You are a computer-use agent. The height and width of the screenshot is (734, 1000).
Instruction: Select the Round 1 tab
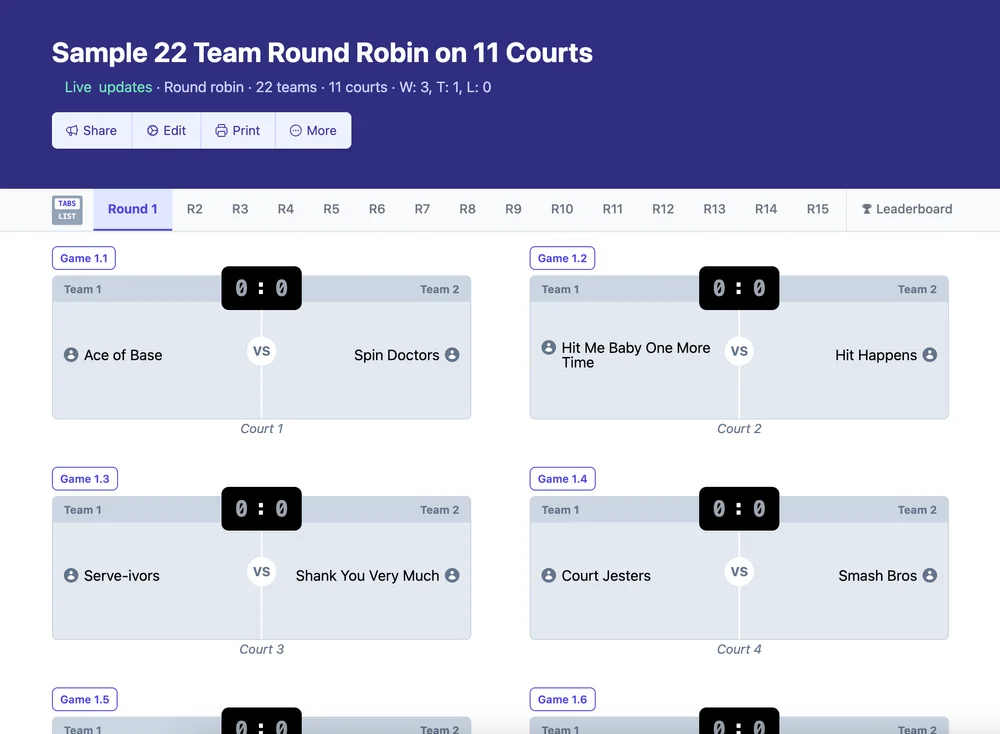click(132, 209)
